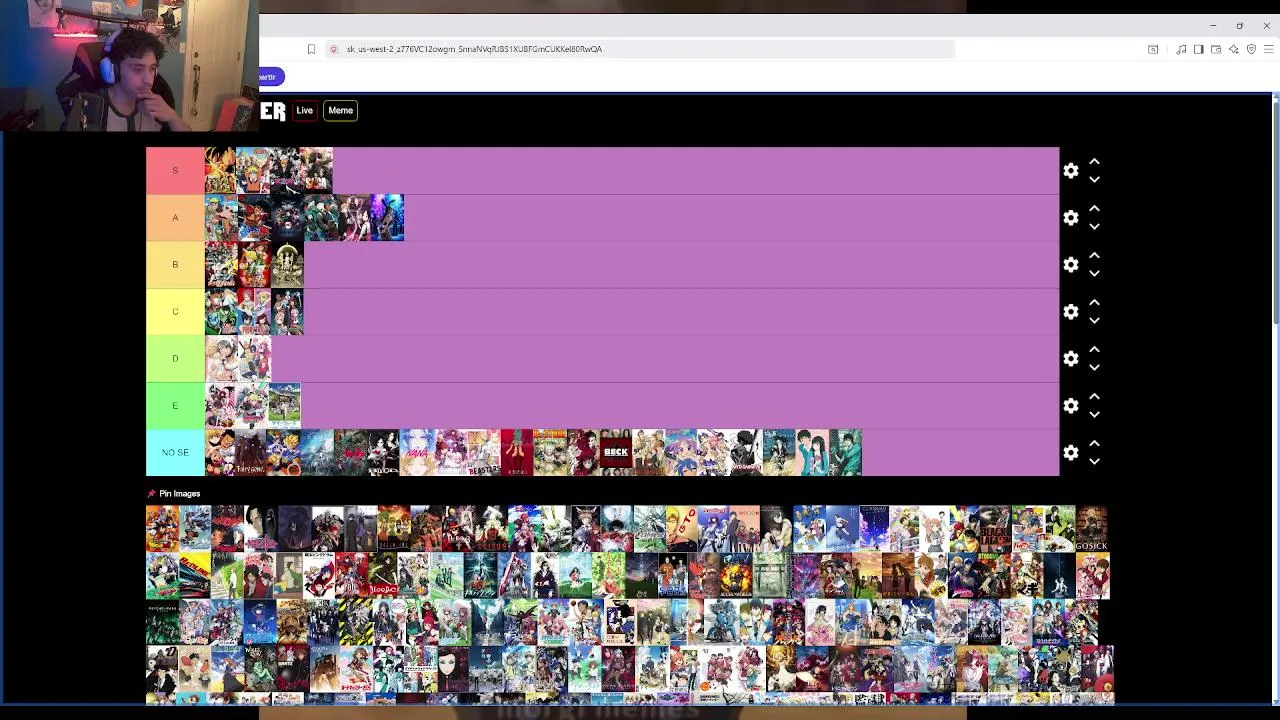This screenshot has height=720, width=1280.
Task: Open settings gear for S tier row
Action: pyautogui.click(x=1071, y=171)
